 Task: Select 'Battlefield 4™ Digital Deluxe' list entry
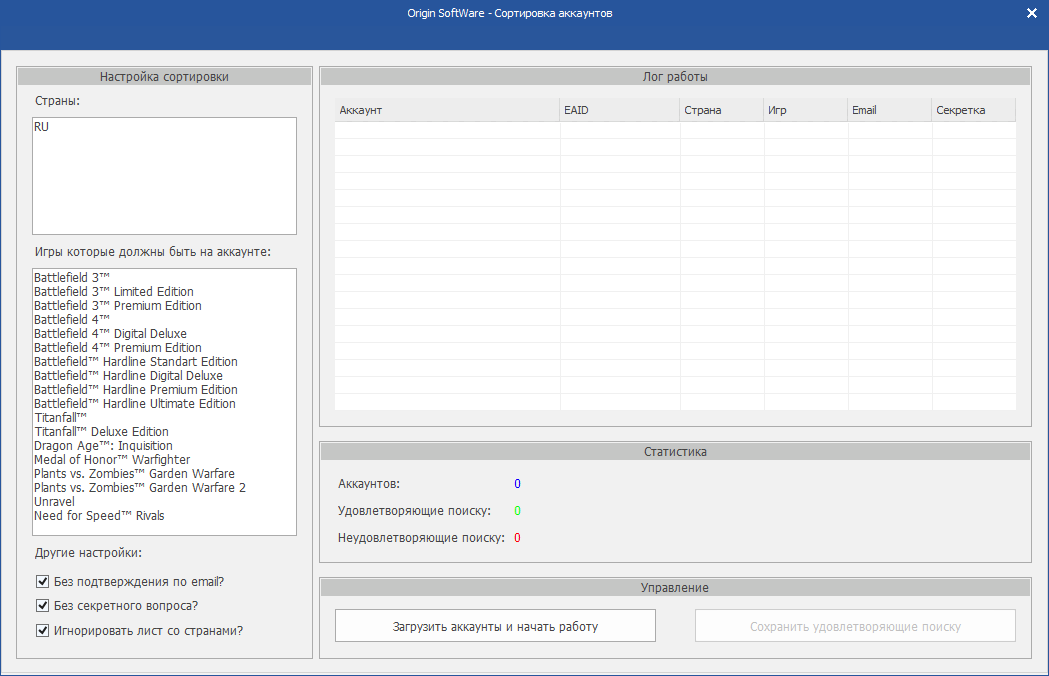pyautogui.click(x=110, y=334)
